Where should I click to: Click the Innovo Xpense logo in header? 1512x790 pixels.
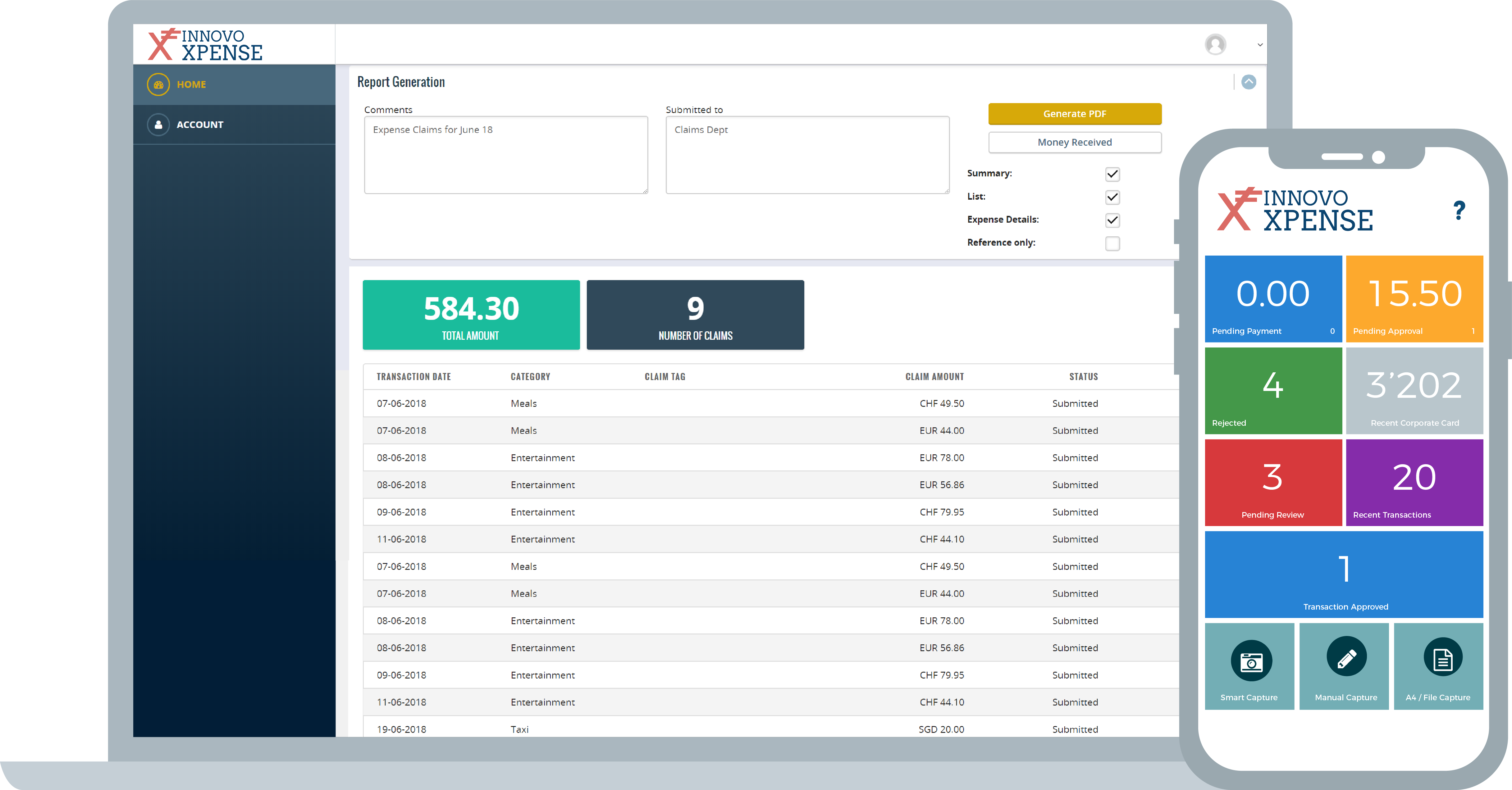click(205, 45)
